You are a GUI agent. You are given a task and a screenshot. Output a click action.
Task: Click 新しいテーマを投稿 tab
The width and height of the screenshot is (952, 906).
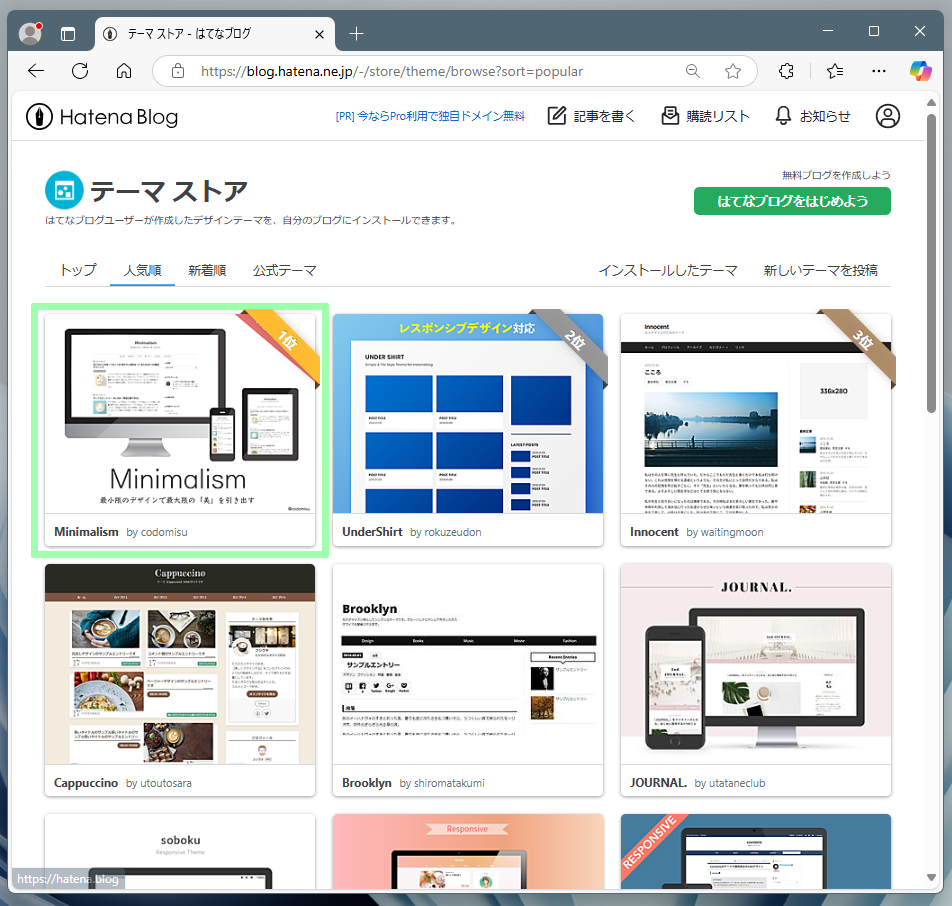pyautogui.click(x=820, y=270)
